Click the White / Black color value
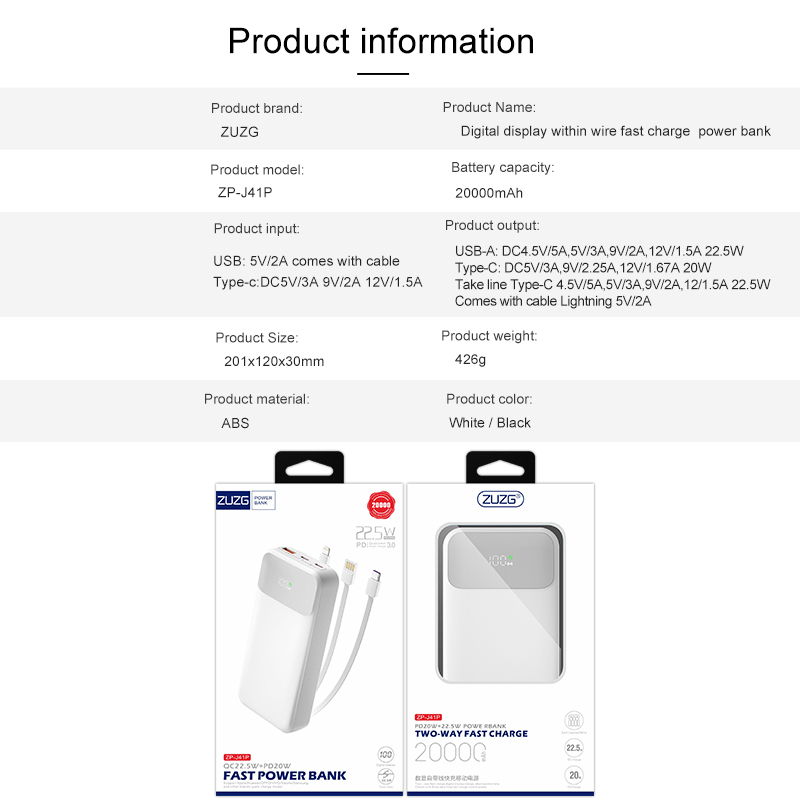 pyautogui.click(x=490, y=423)
